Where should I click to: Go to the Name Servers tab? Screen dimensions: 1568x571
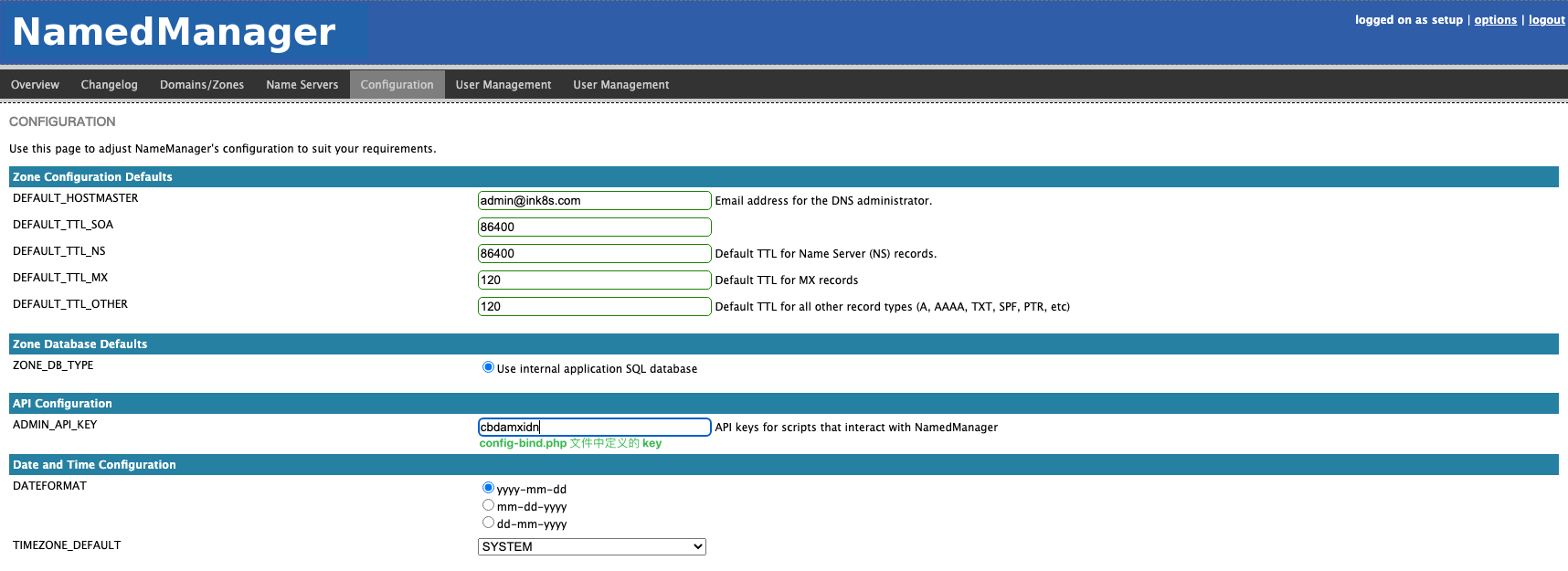pyautogui.click(x=302, y=85)
